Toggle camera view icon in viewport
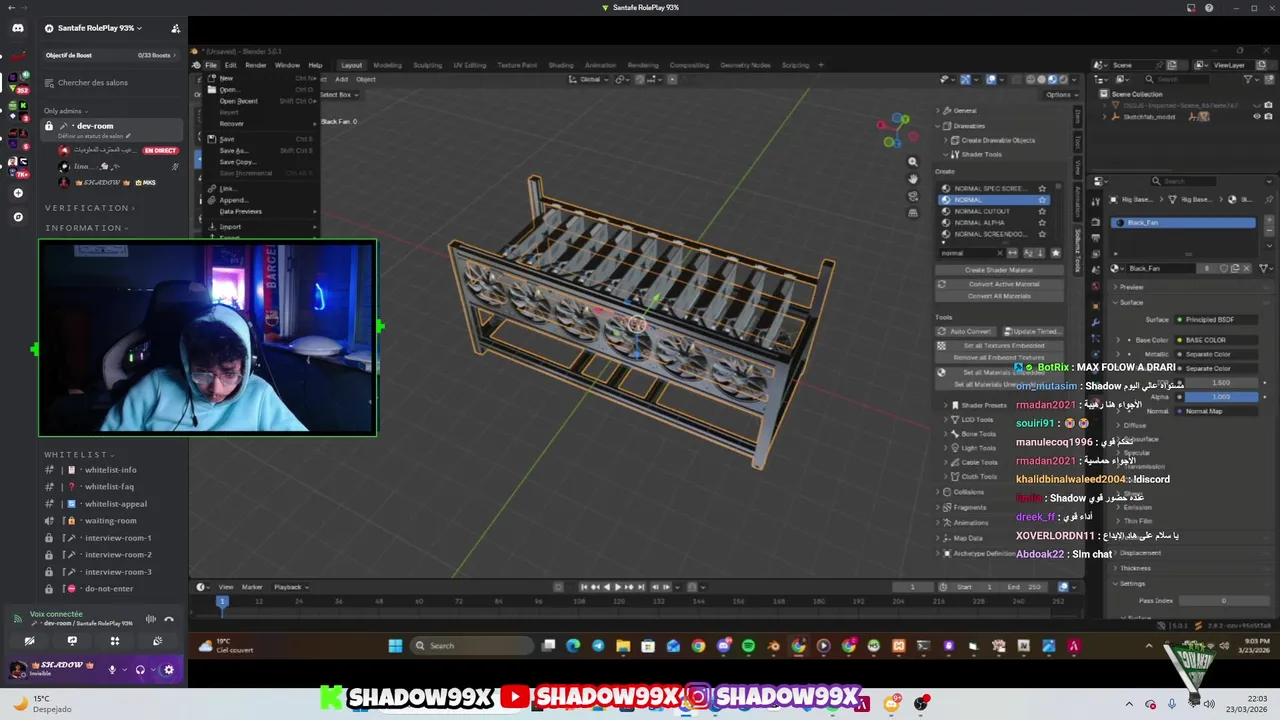Image resolution: width=1280 pixels, height=720 pixels. 912,196
